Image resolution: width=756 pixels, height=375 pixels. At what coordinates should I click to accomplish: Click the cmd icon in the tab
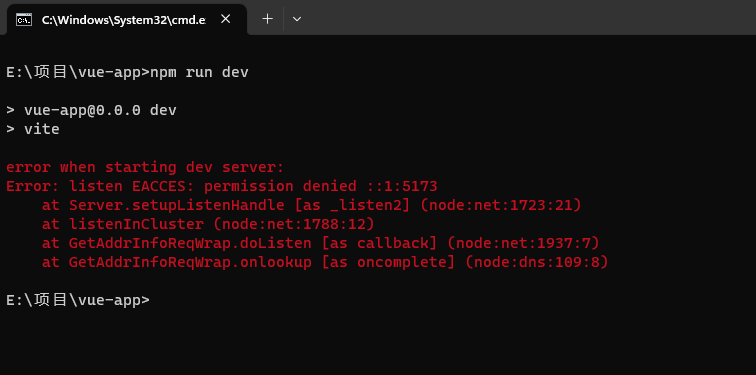[x=24, y=20]
